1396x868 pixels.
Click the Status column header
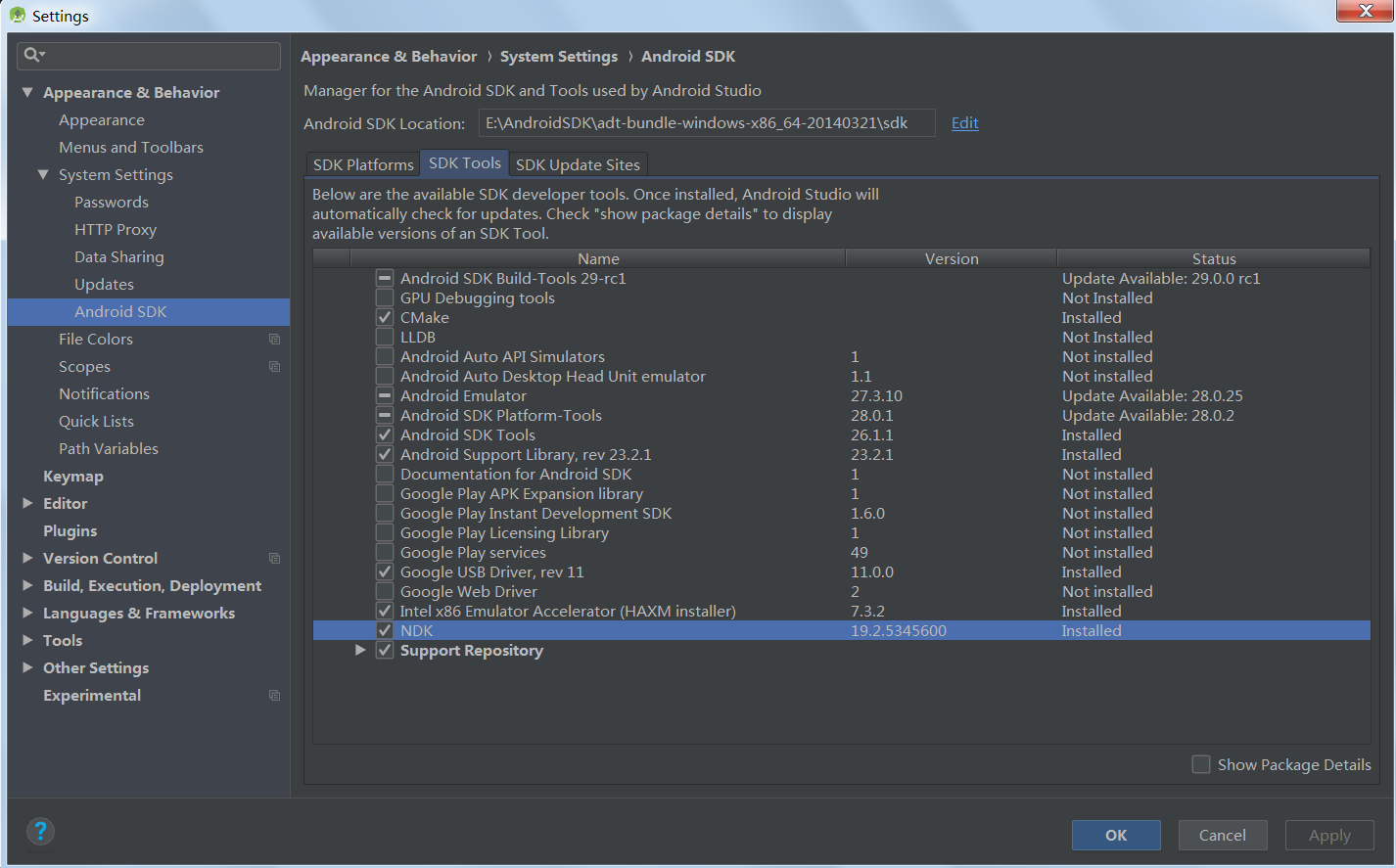tap(1214, 258)
